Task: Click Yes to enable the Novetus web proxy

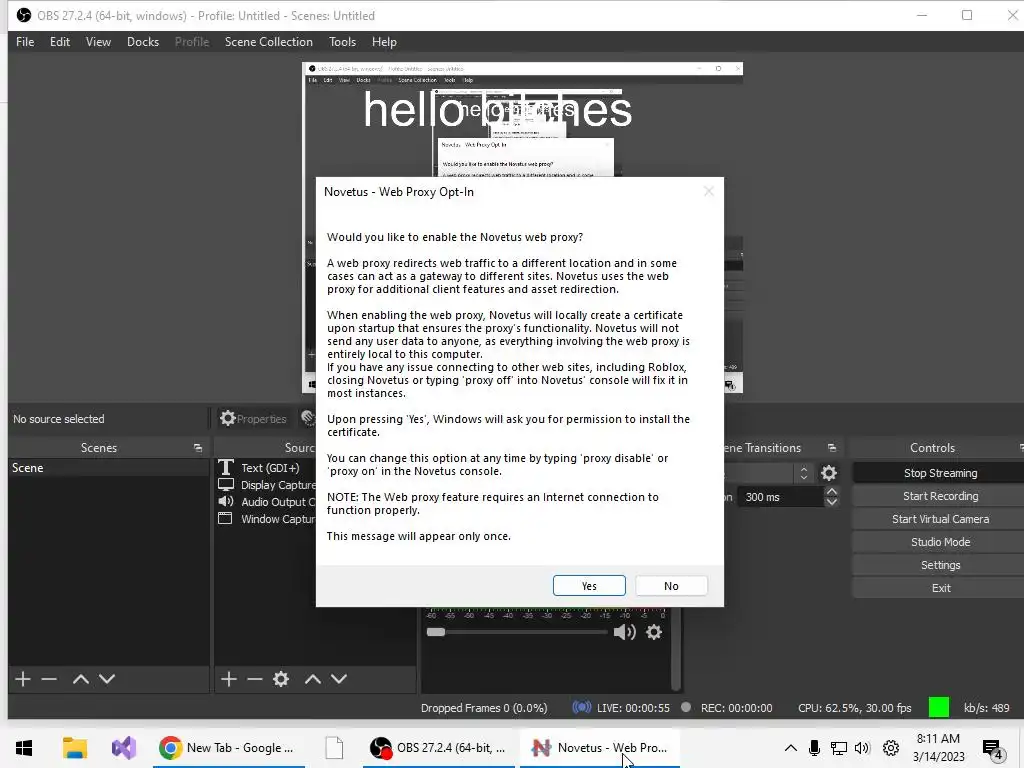Action: point(589,586)
